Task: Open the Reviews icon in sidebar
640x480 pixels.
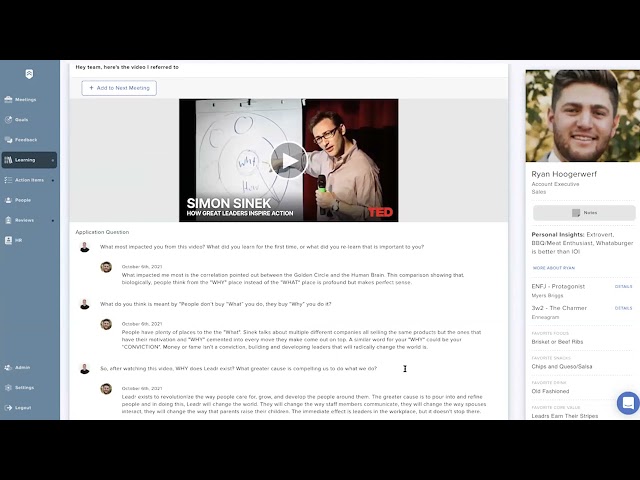Action: [x=8, y=220]
